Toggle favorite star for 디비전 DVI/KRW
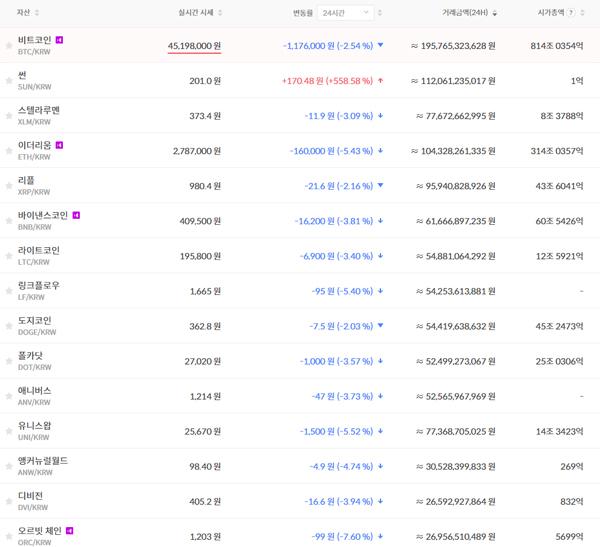Viewport: 600px width, 547px height. coord(9,501)
